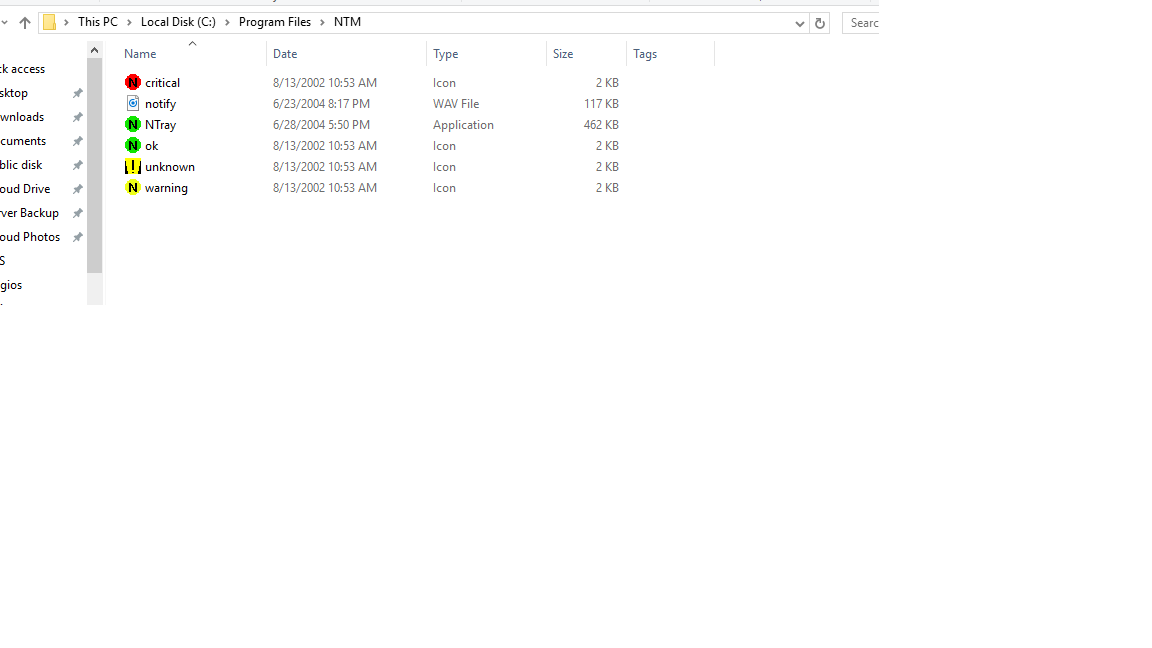Navigate to Program Files breadcrumb
1152x648 pixels.
[x=274, y=22]
